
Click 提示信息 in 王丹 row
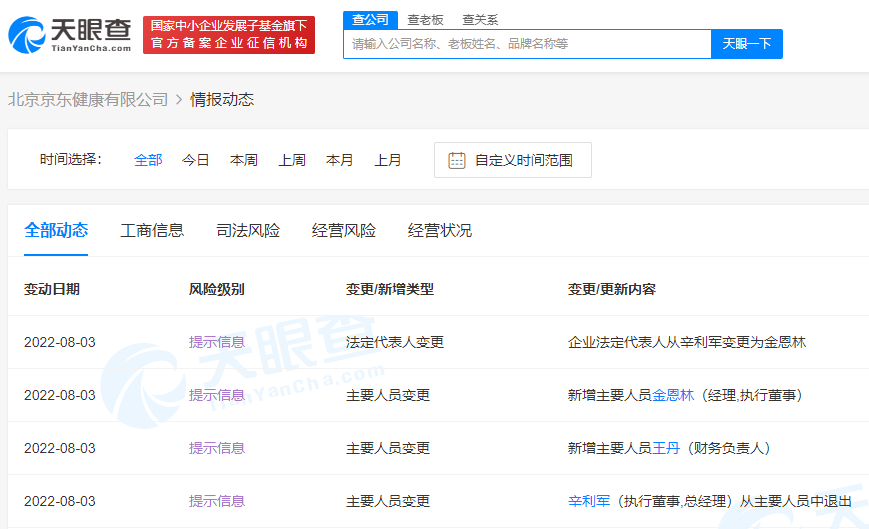[217, 448]
